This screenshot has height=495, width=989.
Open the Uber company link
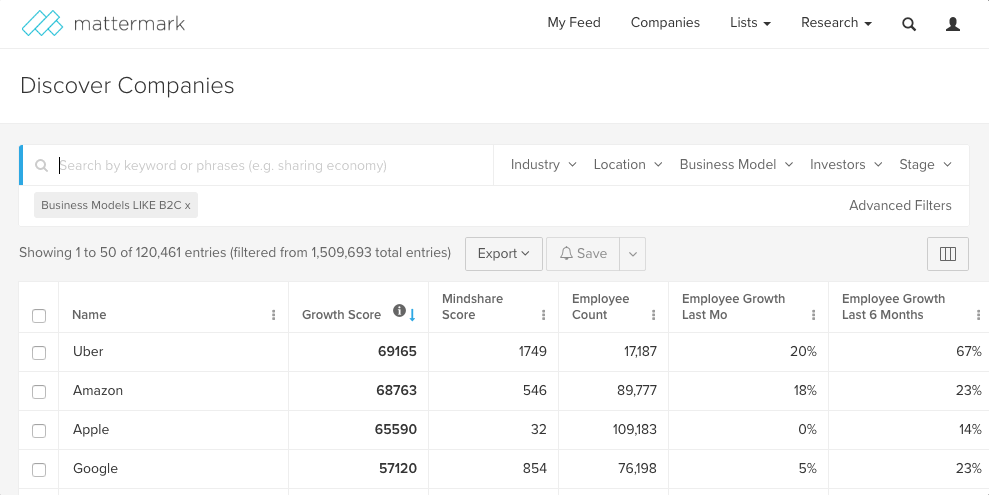click(x=88, y=351)
